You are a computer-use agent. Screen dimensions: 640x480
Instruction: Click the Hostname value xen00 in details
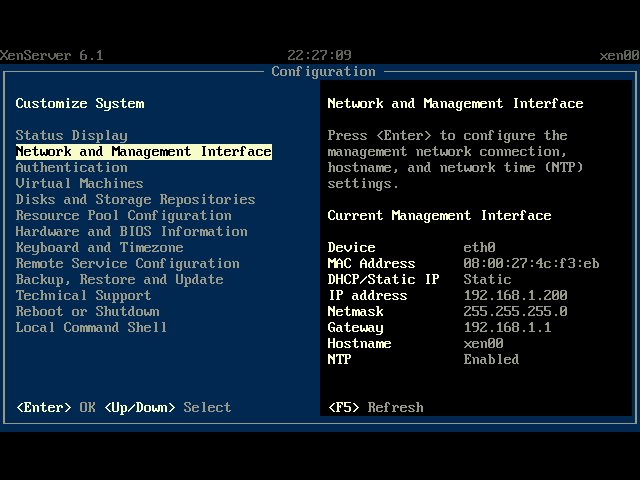(483, 343)
